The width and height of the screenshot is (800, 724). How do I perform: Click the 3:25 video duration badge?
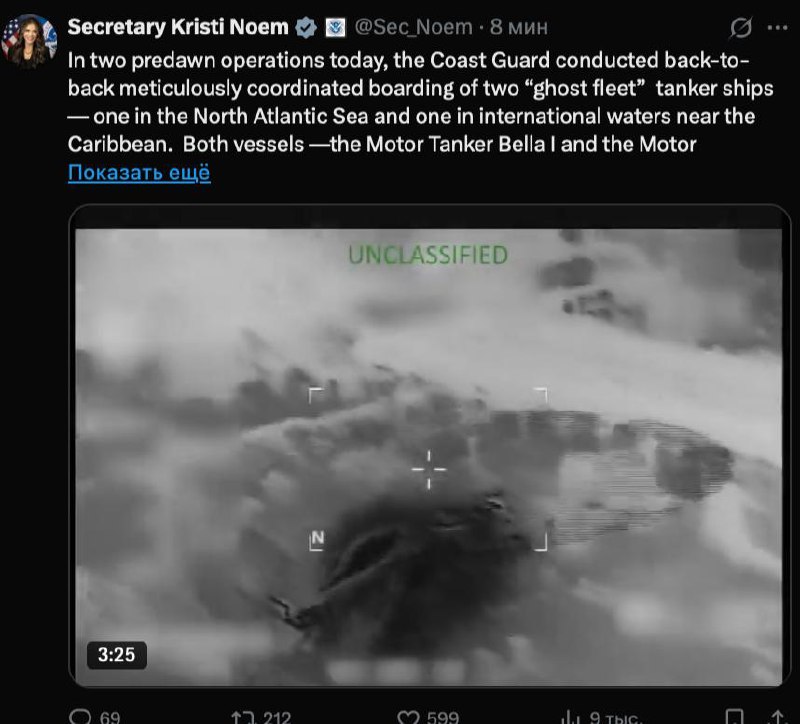pos(116,655)
